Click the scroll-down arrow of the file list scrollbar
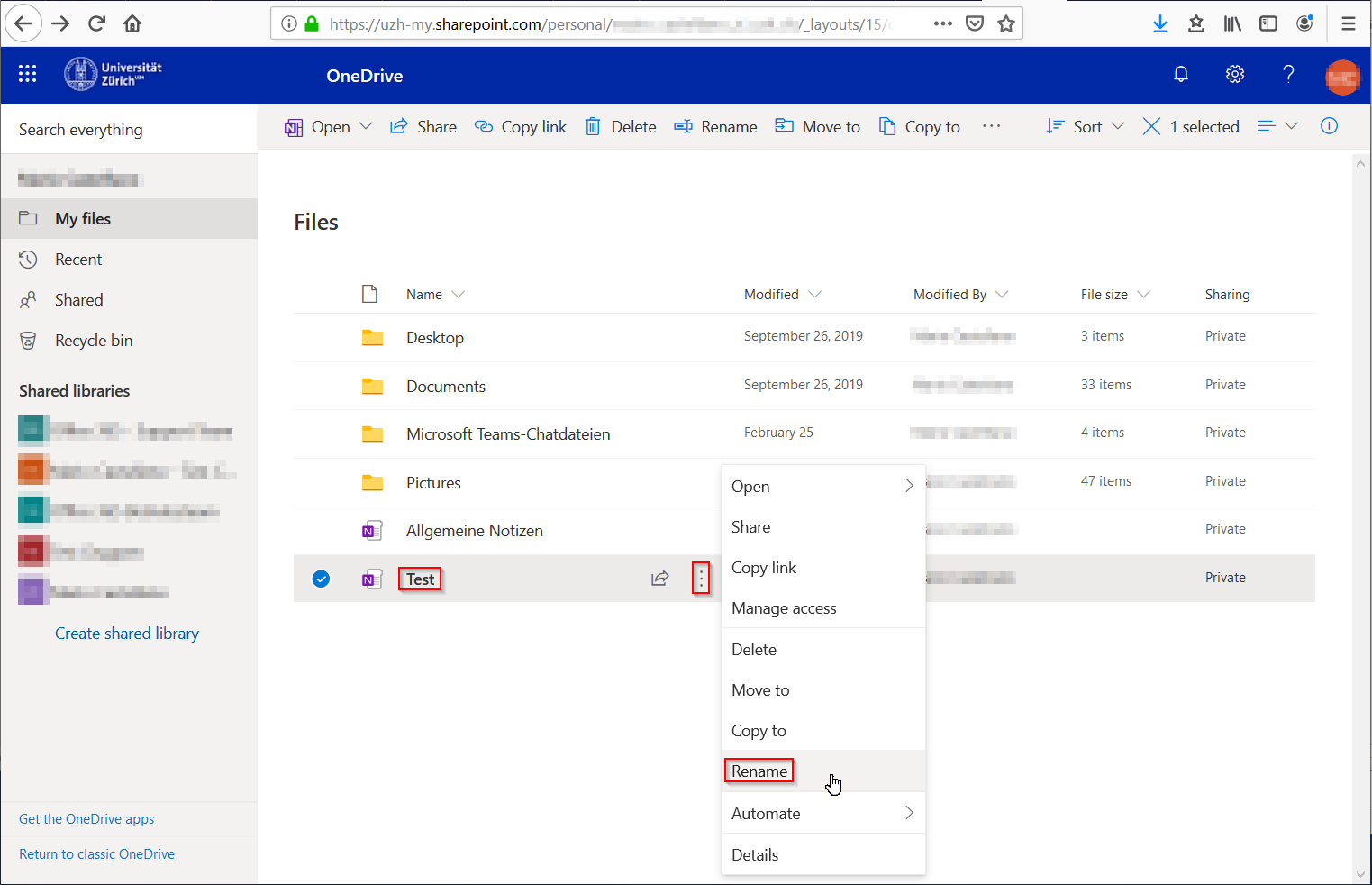 [x=1360, y=874]
